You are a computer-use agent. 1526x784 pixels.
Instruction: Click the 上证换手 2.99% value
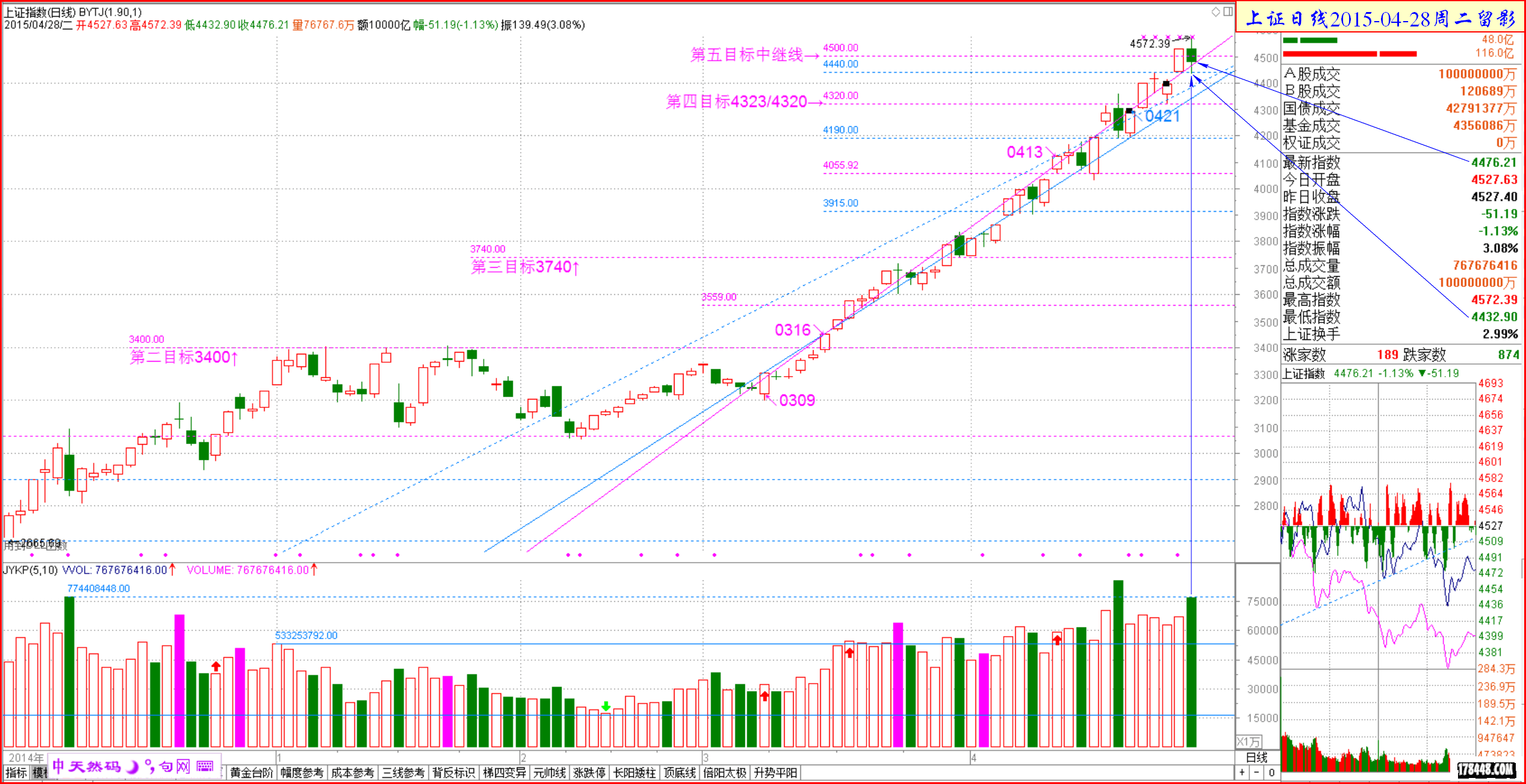pos(1500,334)
